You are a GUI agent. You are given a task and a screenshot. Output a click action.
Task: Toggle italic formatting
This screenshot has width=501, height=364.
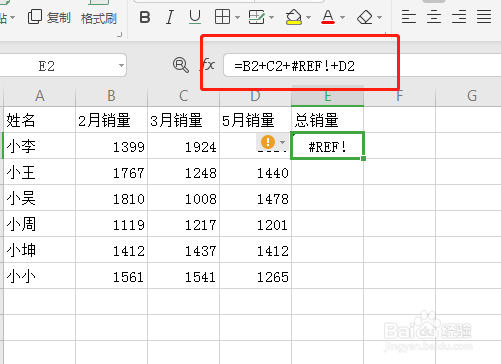(170, 17)
